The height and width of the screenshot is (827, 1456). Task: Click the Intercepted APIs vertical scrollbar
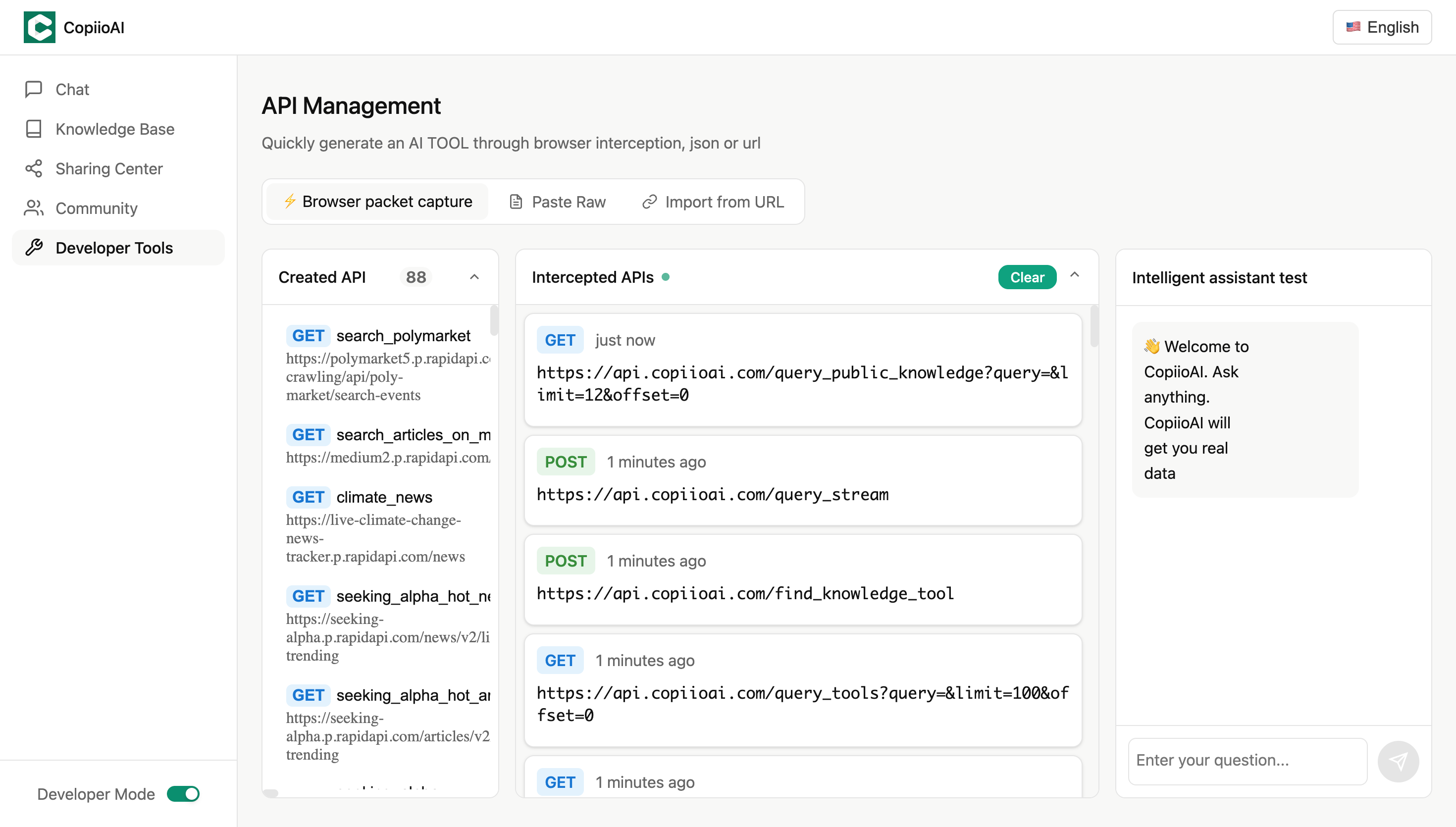pos(1093,327)
